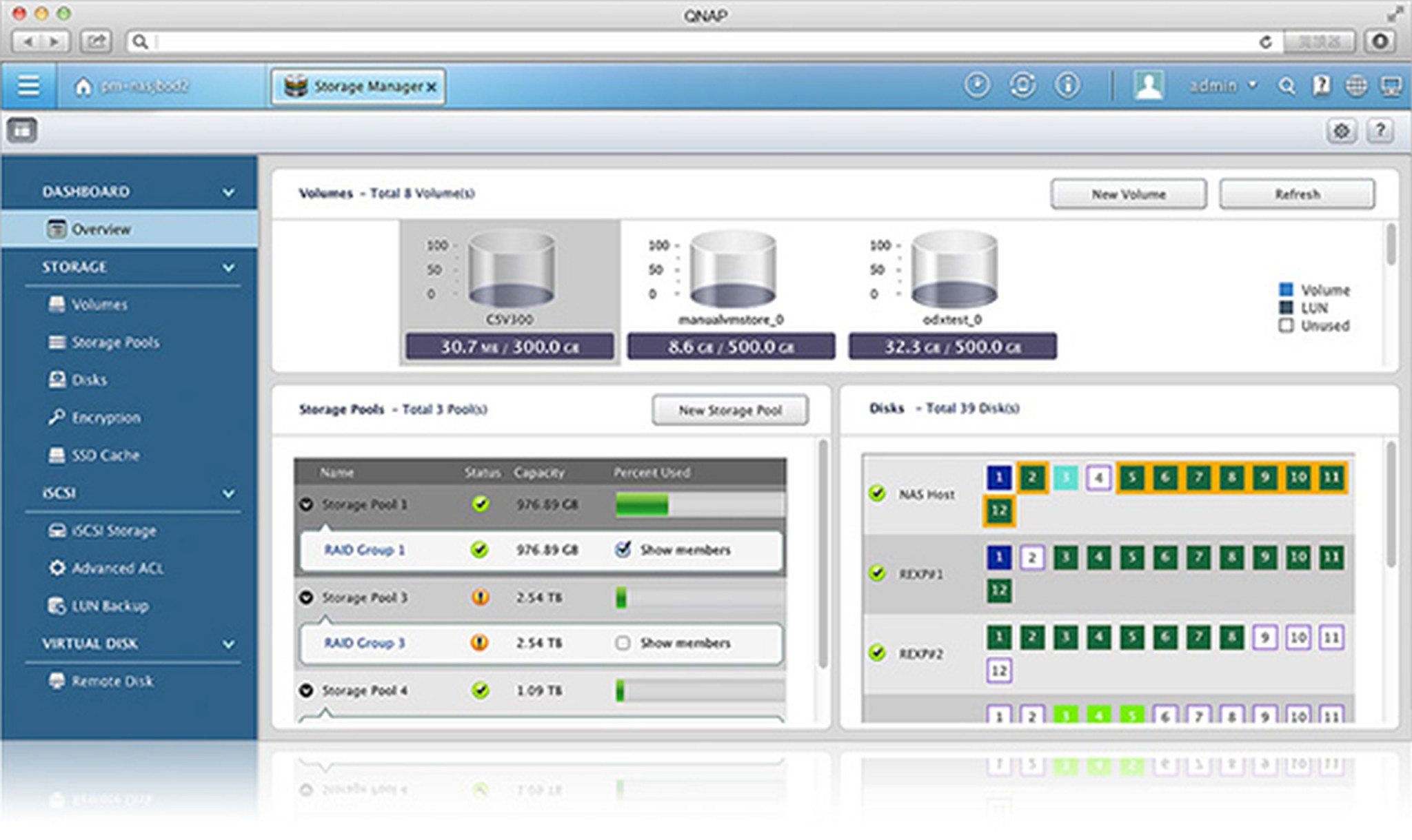The width and height of the screenshot is (1412, 840).
Task: Collapse Storage Pool 3 row
Action: coord(306,597)
